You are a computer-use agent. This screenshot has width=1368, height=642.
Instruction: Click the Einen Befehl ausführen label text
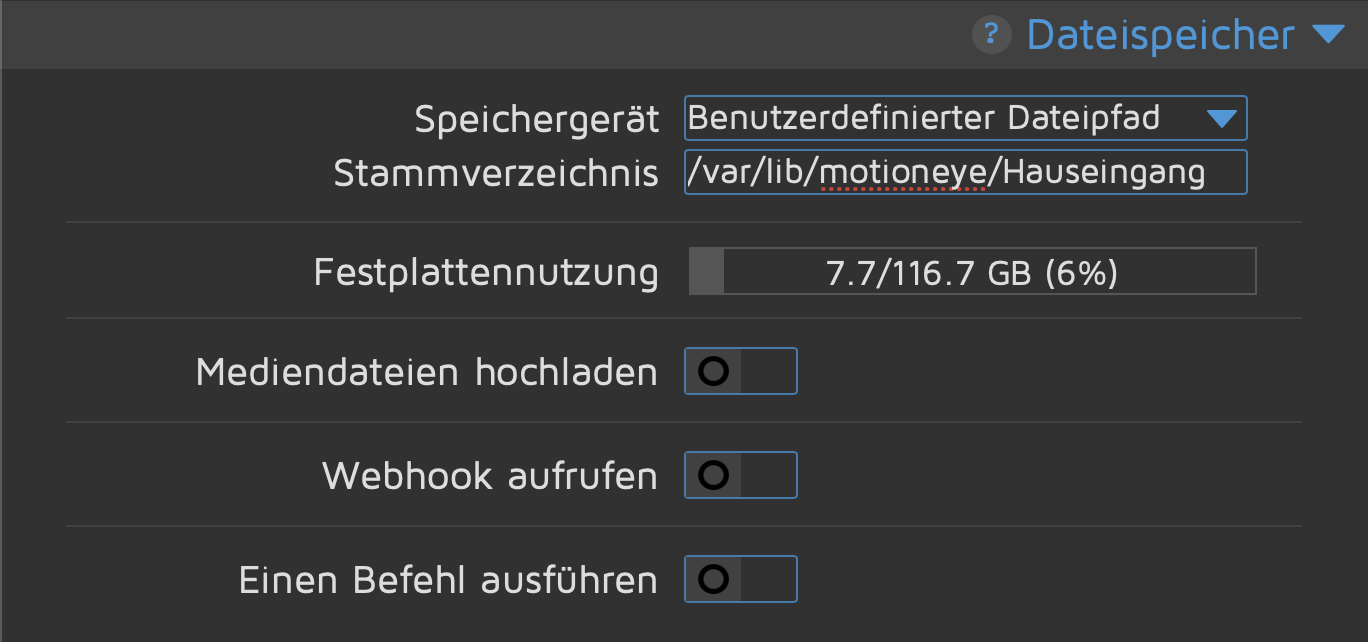click(448, 580)
